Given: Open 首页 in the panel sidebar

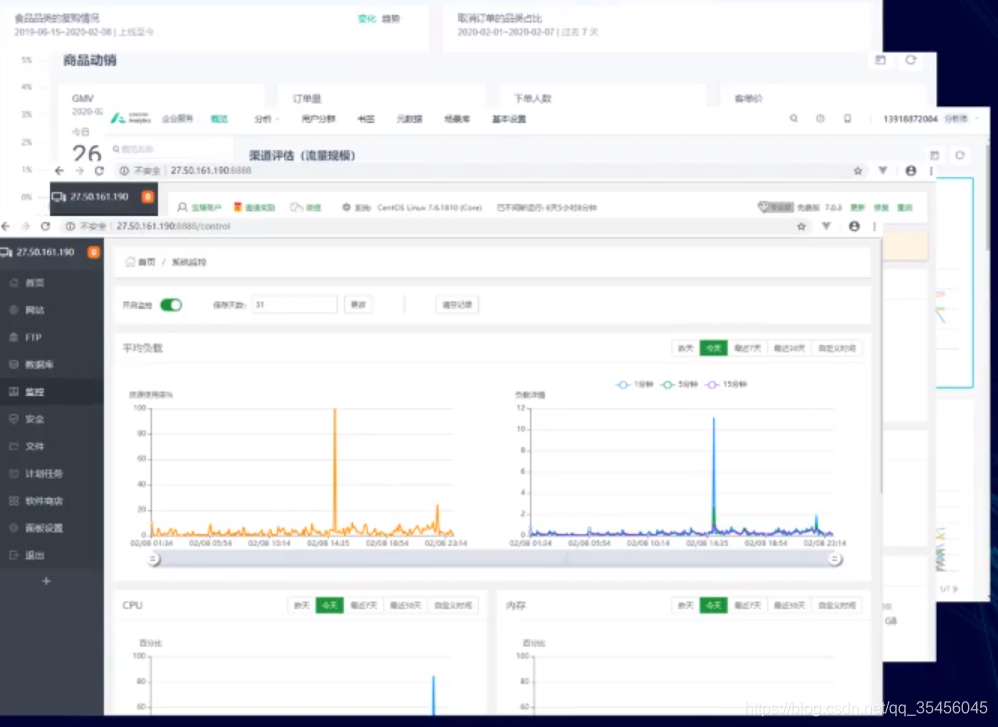Looking at the screenshot, I should (x=35, y=283).
